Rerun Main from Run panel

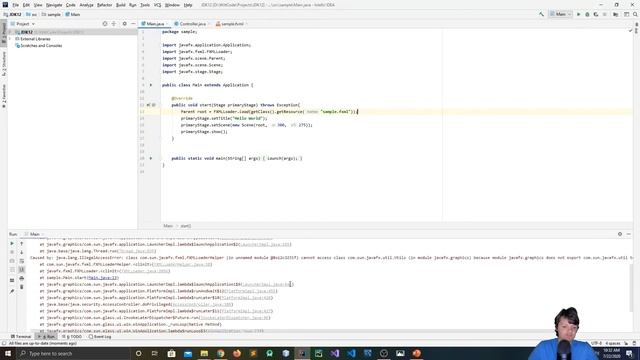tap(12, 243)
